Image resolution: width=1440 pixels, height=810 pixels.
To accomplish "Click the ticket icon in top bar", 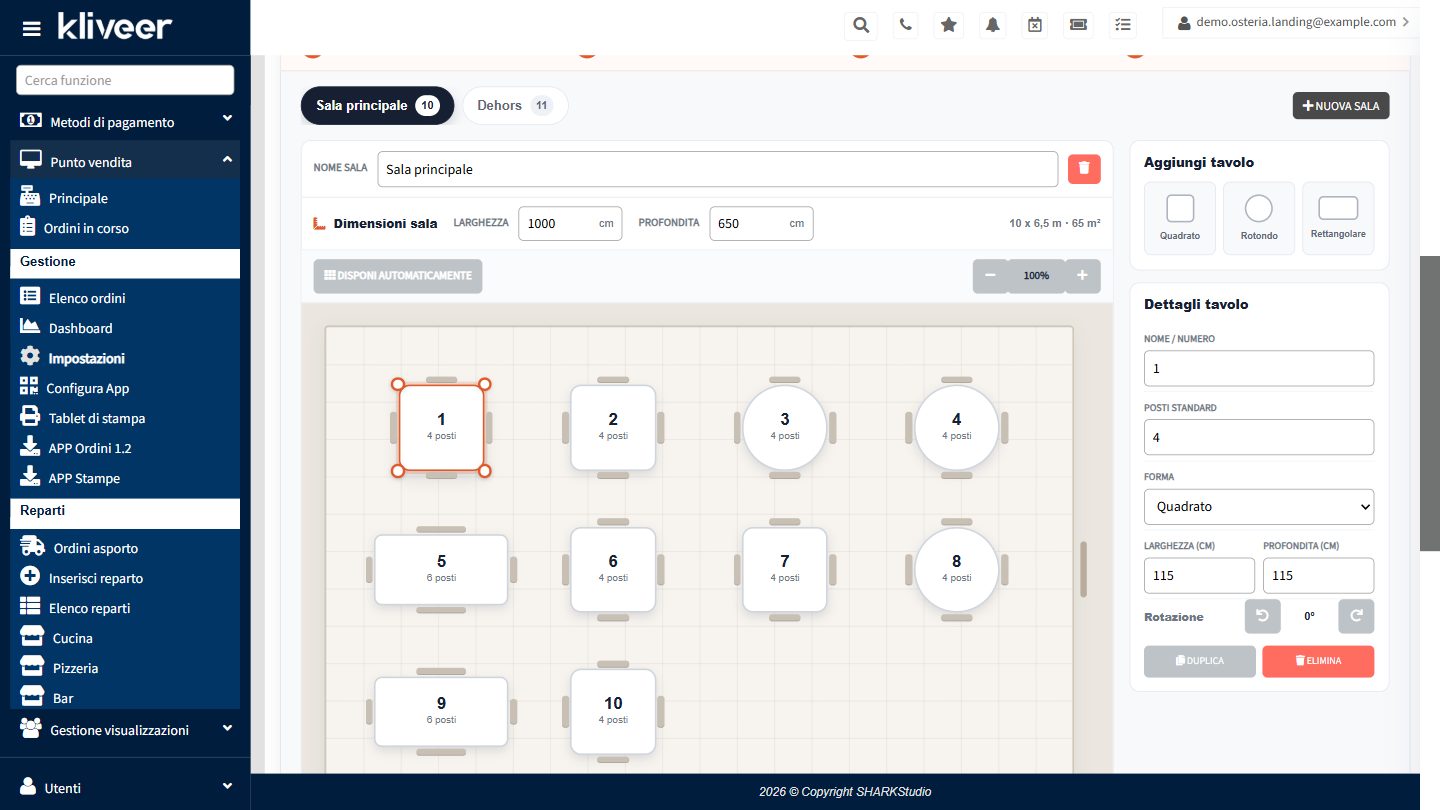I will 1079,24.
